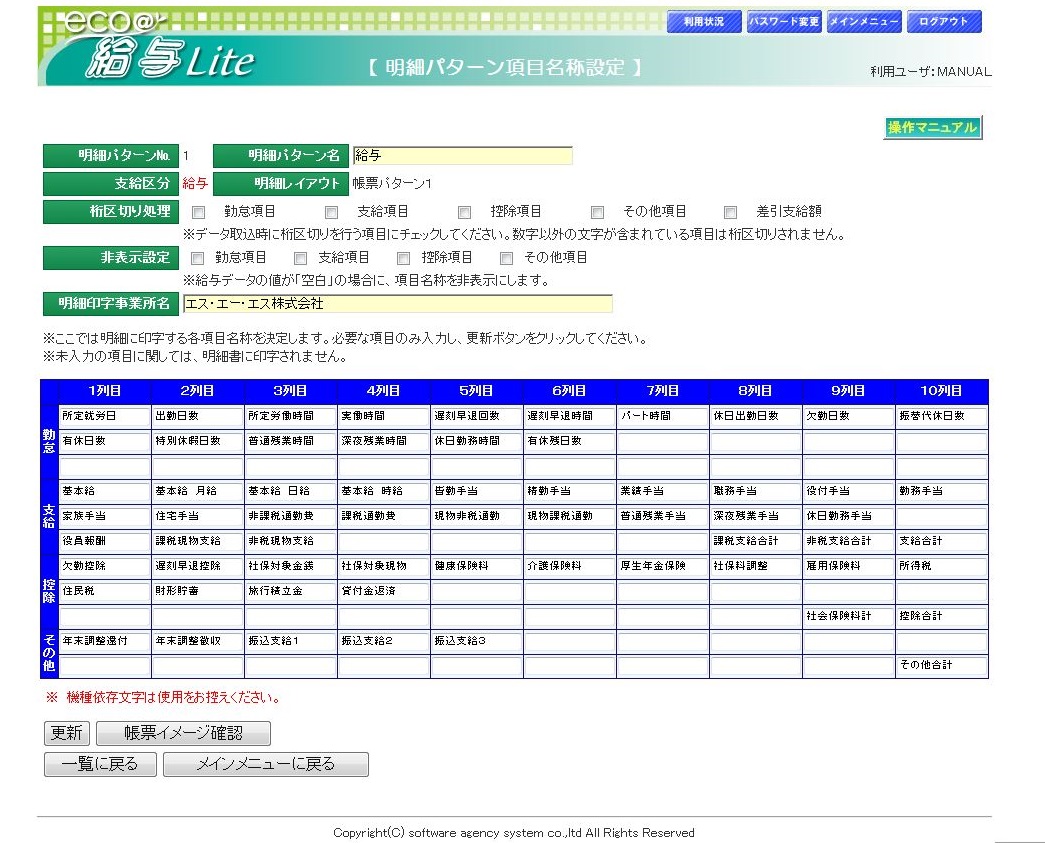
Task: Click the 健康保険料 item name field
Action: 476,566
